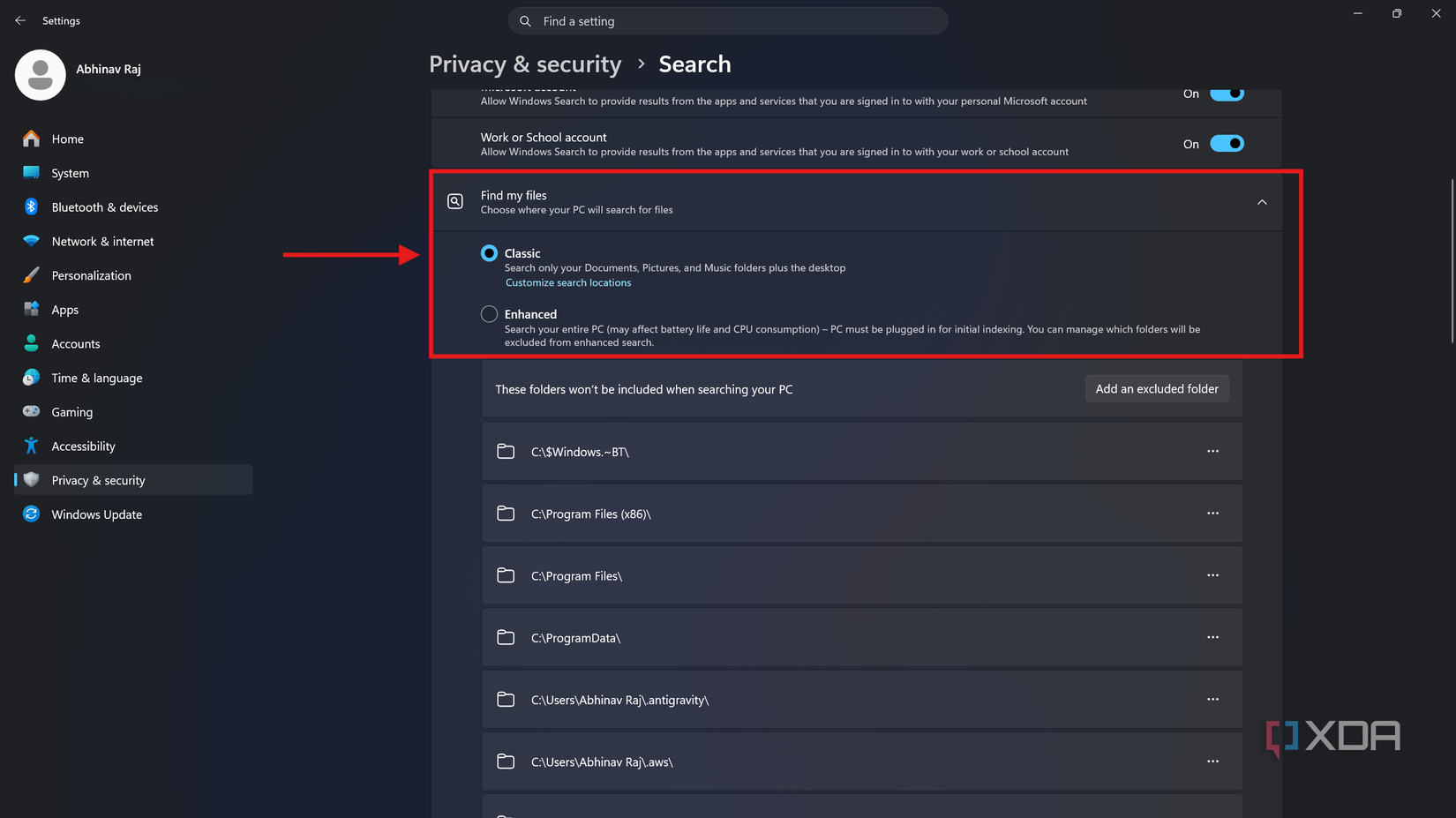Click the back arrow in Settings

(20, 20)
